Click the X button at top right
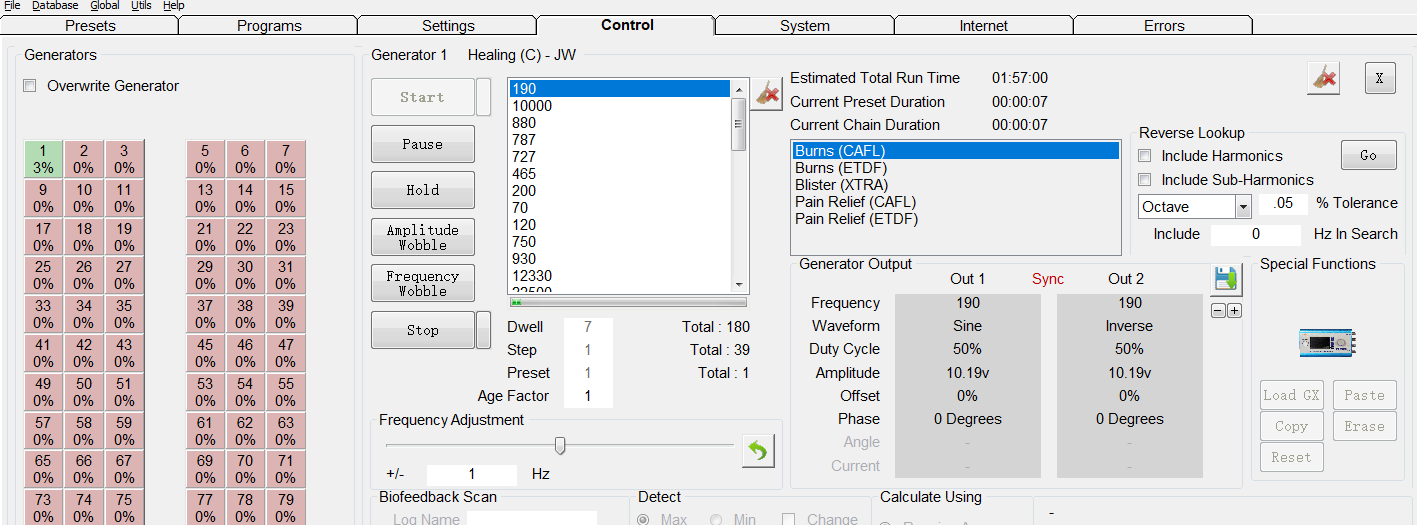1417x525 pixels. pos(1380,79)
